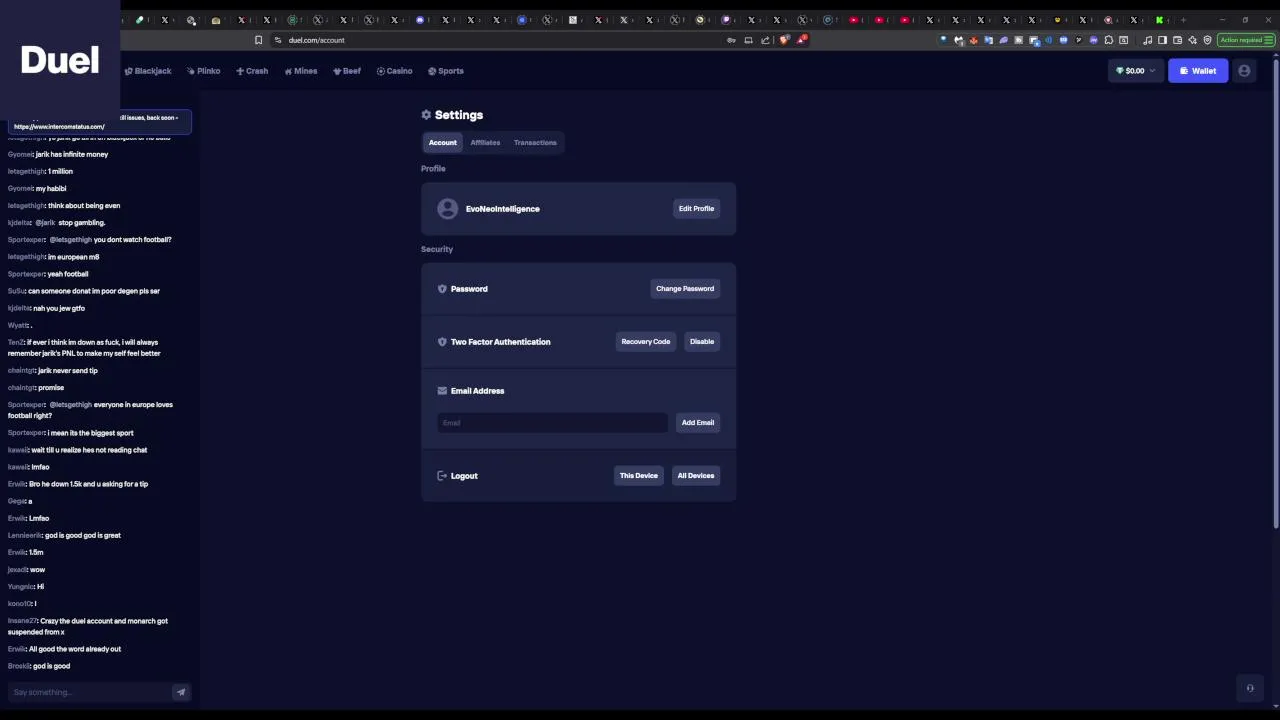This screenshot has width=1280, height=720.
Task: Click the site information icon in address bar
Action: [x=278, y=40]
